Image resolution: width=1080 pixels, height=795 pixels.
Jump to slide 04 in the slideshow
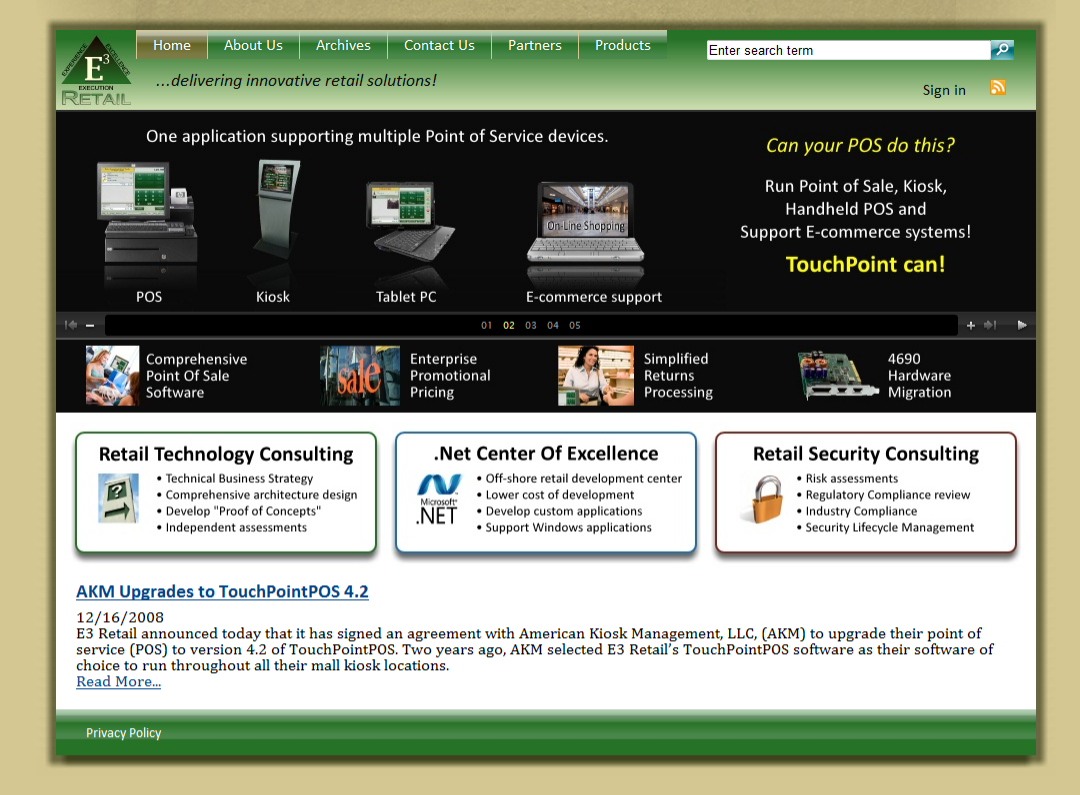(553, 325)
